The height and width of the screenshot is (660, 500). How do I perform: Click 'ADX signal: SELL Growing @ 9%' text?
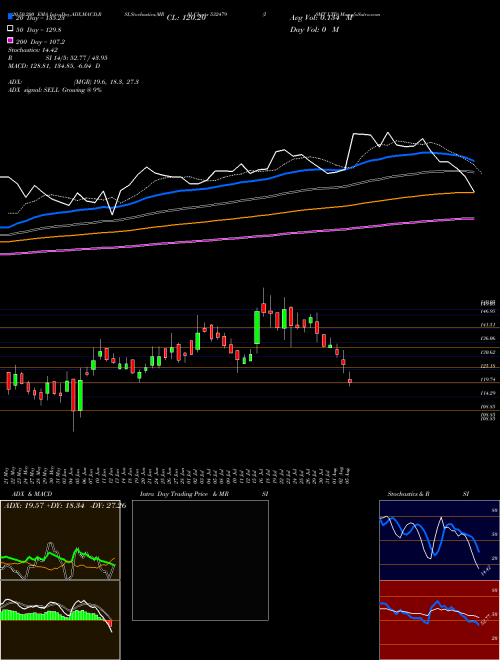pyautogui.click(x=55, y=90)
